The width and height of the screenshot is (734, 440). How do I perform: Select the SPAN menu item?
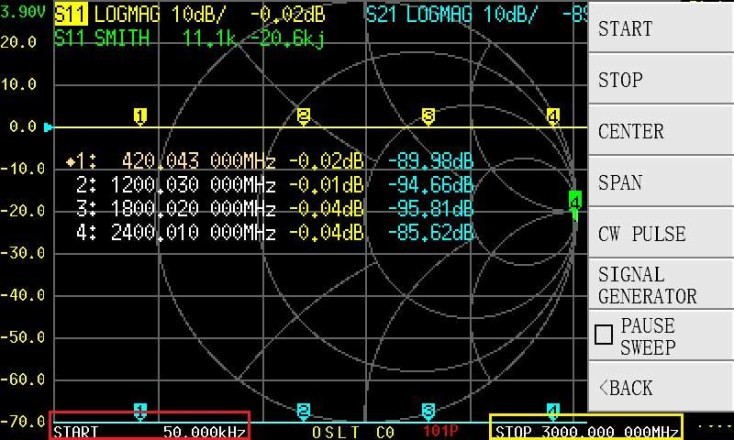661,182
